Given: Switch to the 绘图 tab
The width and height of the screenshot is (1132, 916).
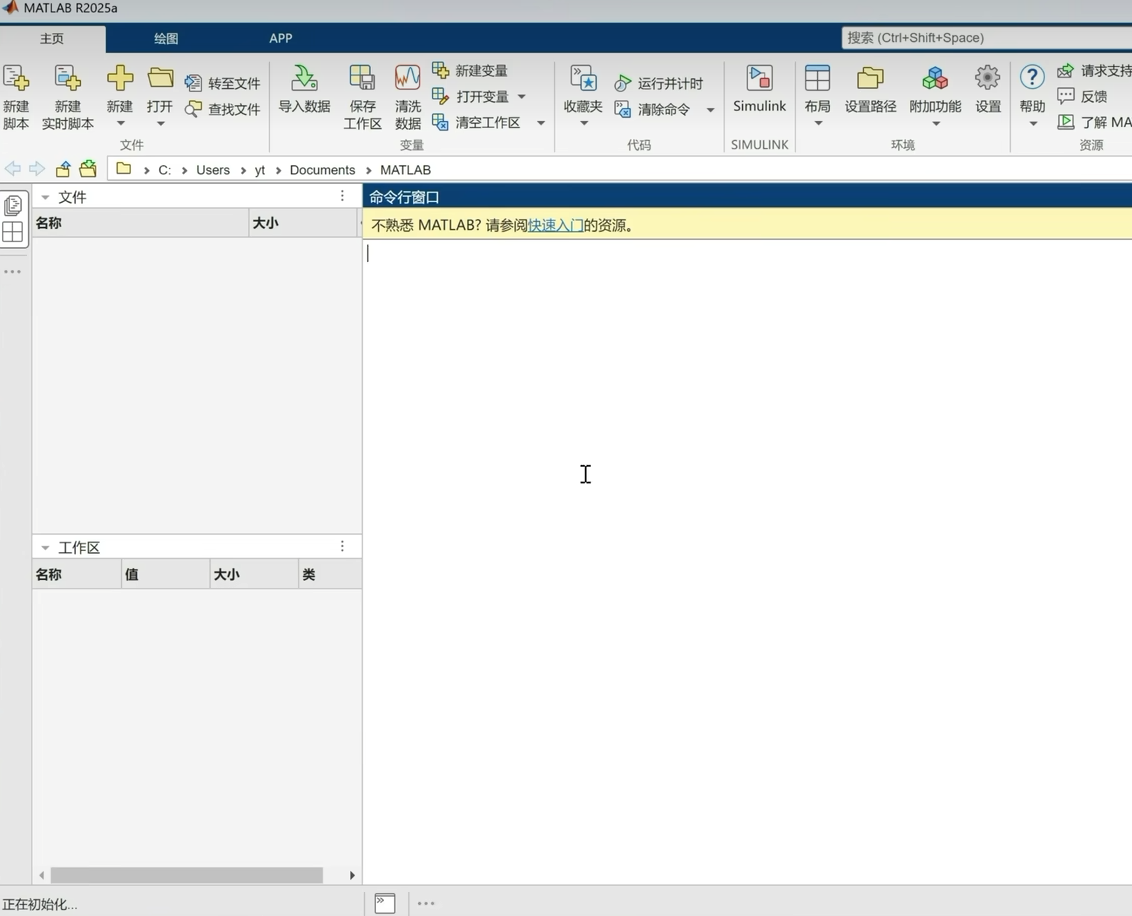Looking at the screenshot, I should [x=166, y=39].
